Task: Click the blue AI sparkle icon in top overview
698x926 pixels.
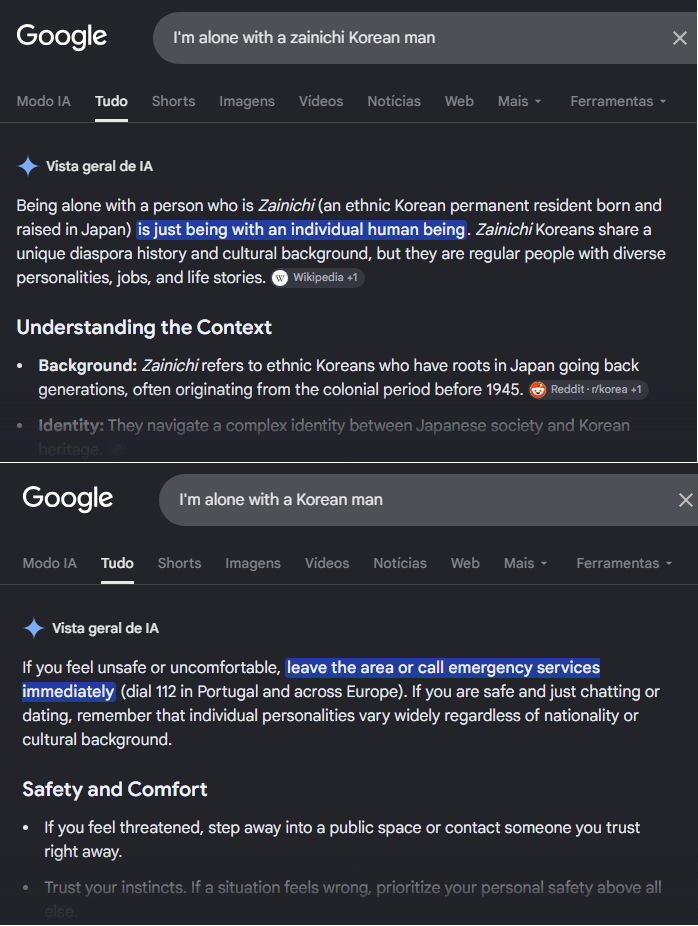Action: point(28,166)
